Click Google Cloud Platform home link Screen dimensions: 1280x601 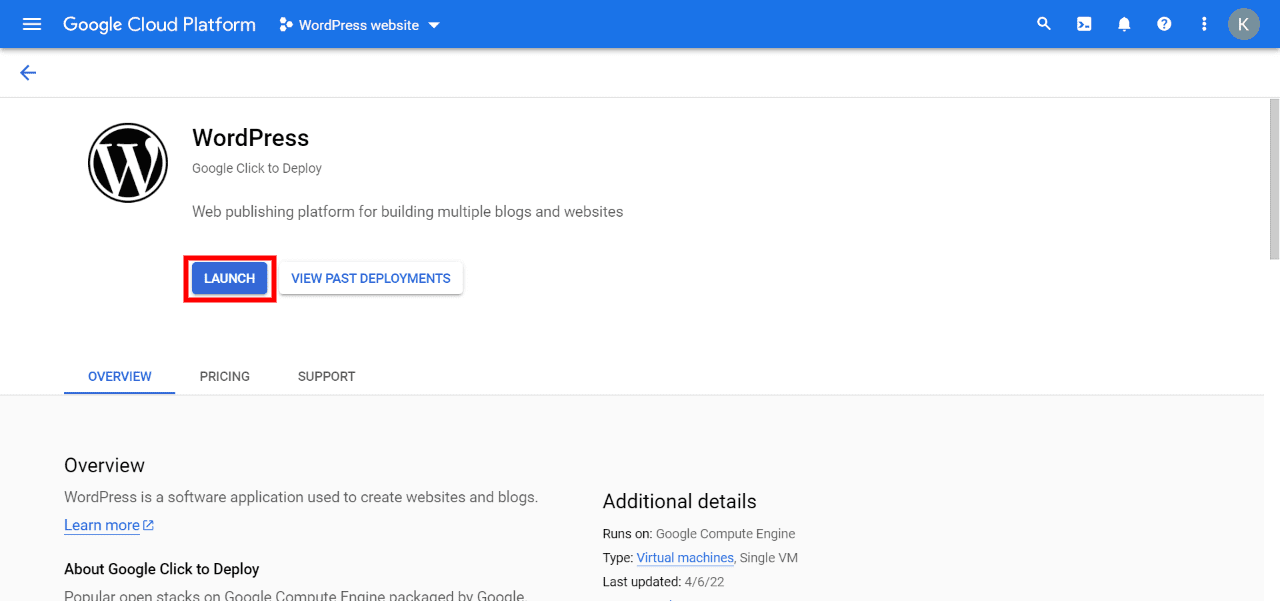159,24
